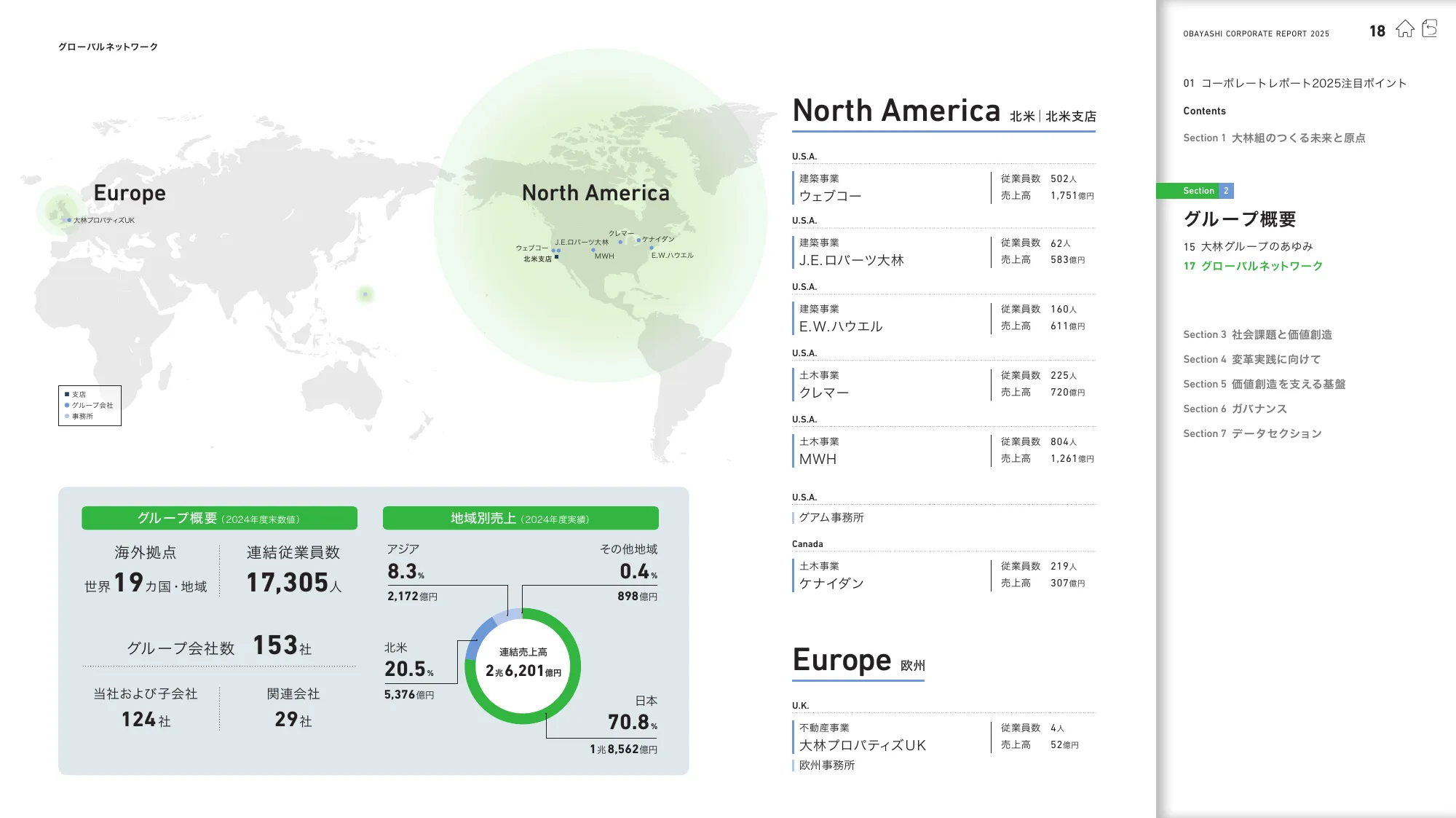The image size is (1456, 818).
Task: Click the 地域別売上 green header button
Action: point(521,518)
